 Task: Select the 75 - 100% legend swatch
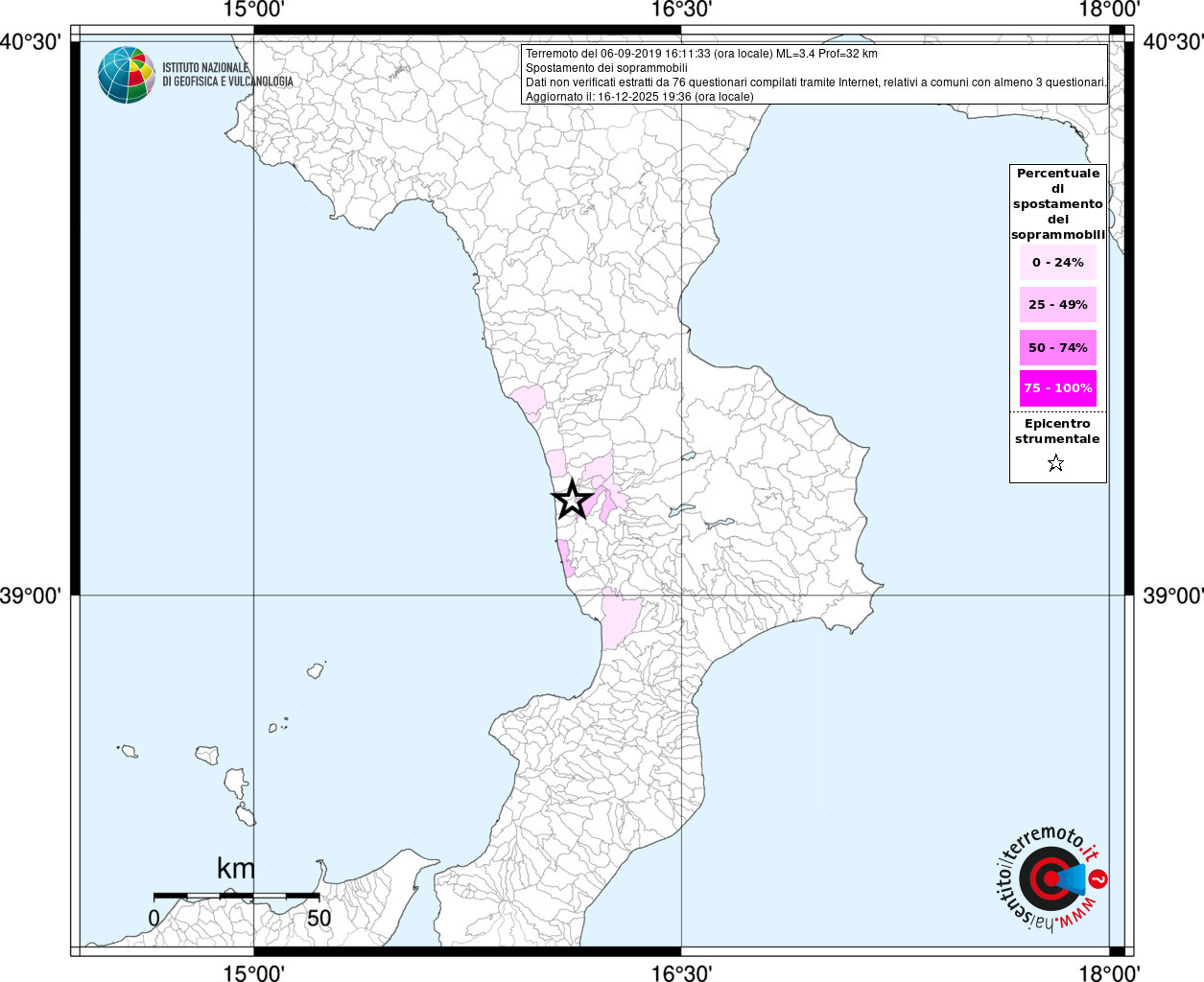pyautogui.click(x=1058, y=387)
